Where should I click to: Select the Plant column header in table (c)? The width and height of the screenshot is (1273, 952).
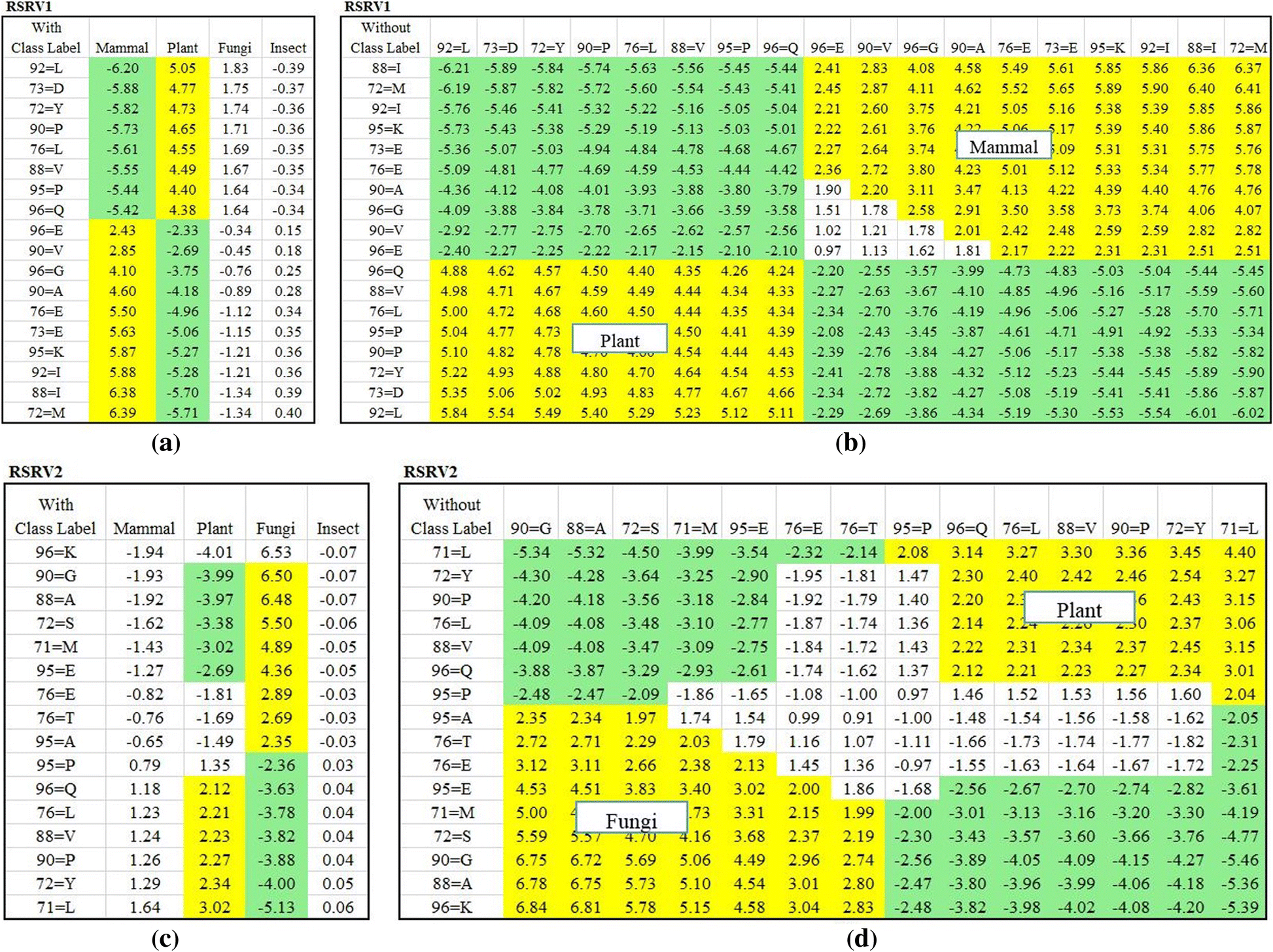[215, 528]
